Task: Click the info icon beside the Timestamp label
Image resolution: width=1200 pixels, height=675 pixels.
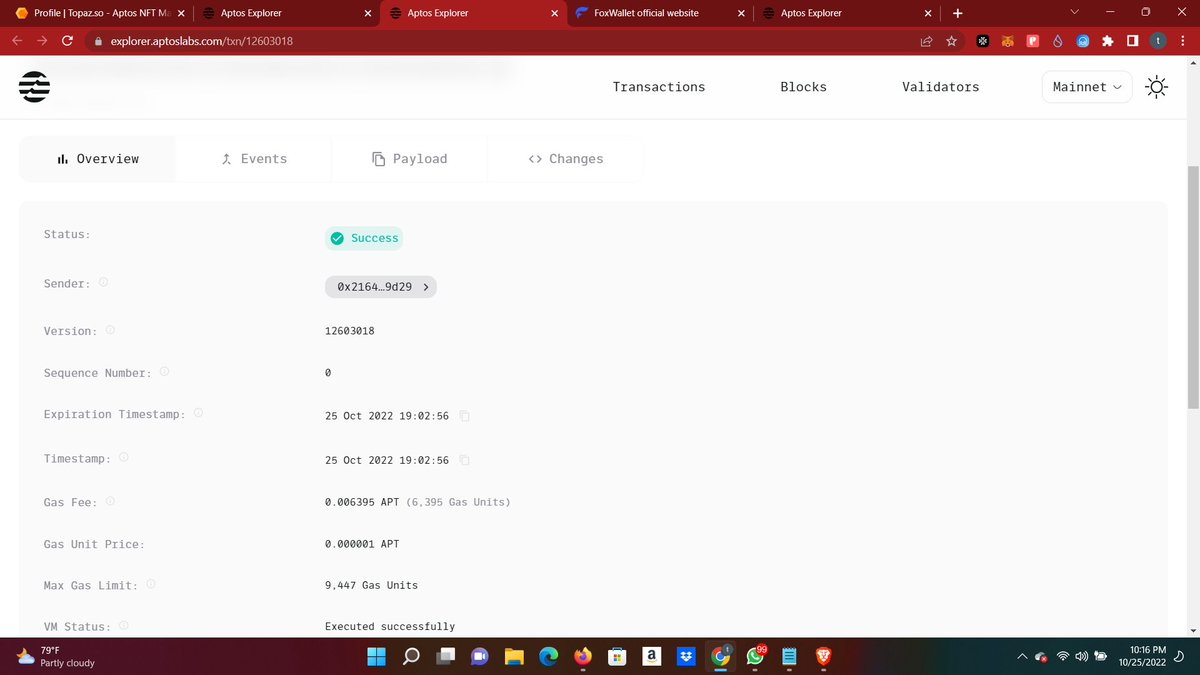Action: tap(124, 458)
